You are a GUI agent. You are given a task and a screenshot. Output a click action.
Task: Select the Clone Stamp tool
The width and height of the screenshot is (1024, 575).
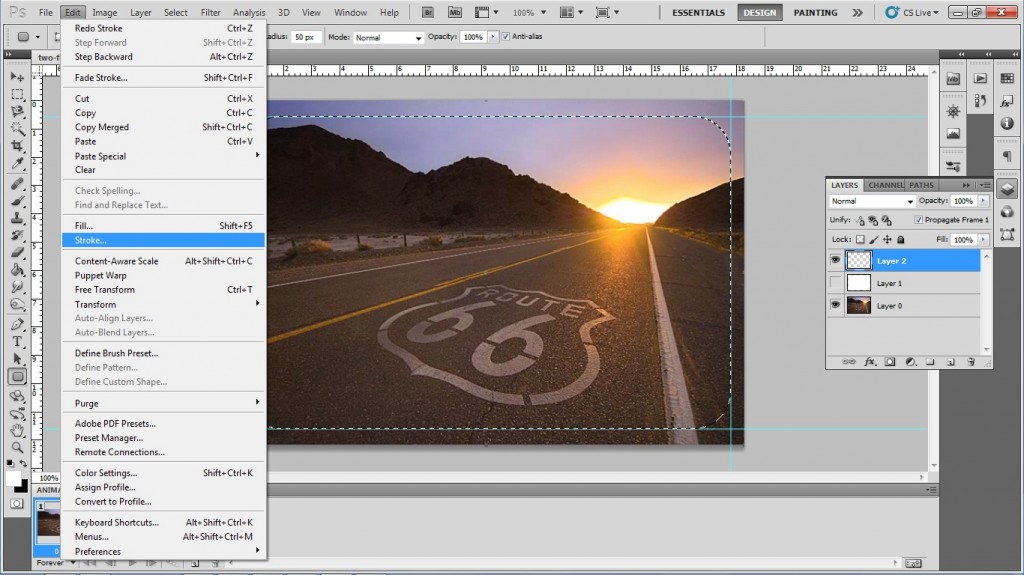(x=17, y=218)
